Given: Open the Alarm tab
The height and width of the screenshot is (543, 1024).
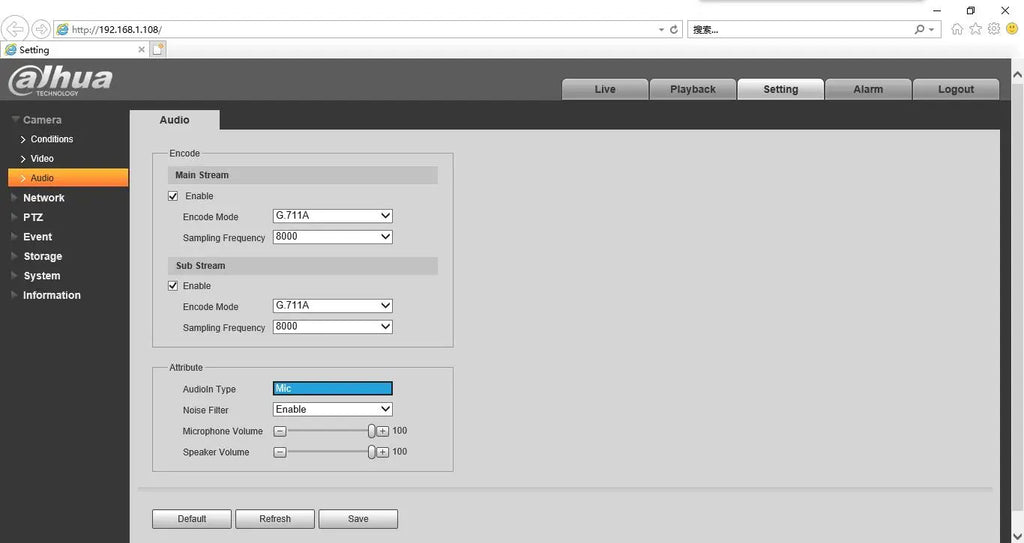Looking at the screenshot, I should (x=867, y=89).
